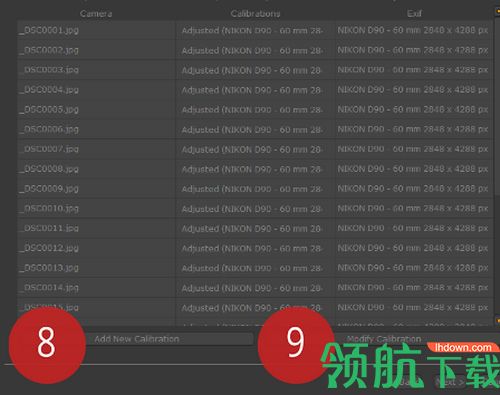Click Exif cell in the _DSC0014.jpg row
This screenshot has width=500, height=395.
pyautogui.click(x=414, y=288)
